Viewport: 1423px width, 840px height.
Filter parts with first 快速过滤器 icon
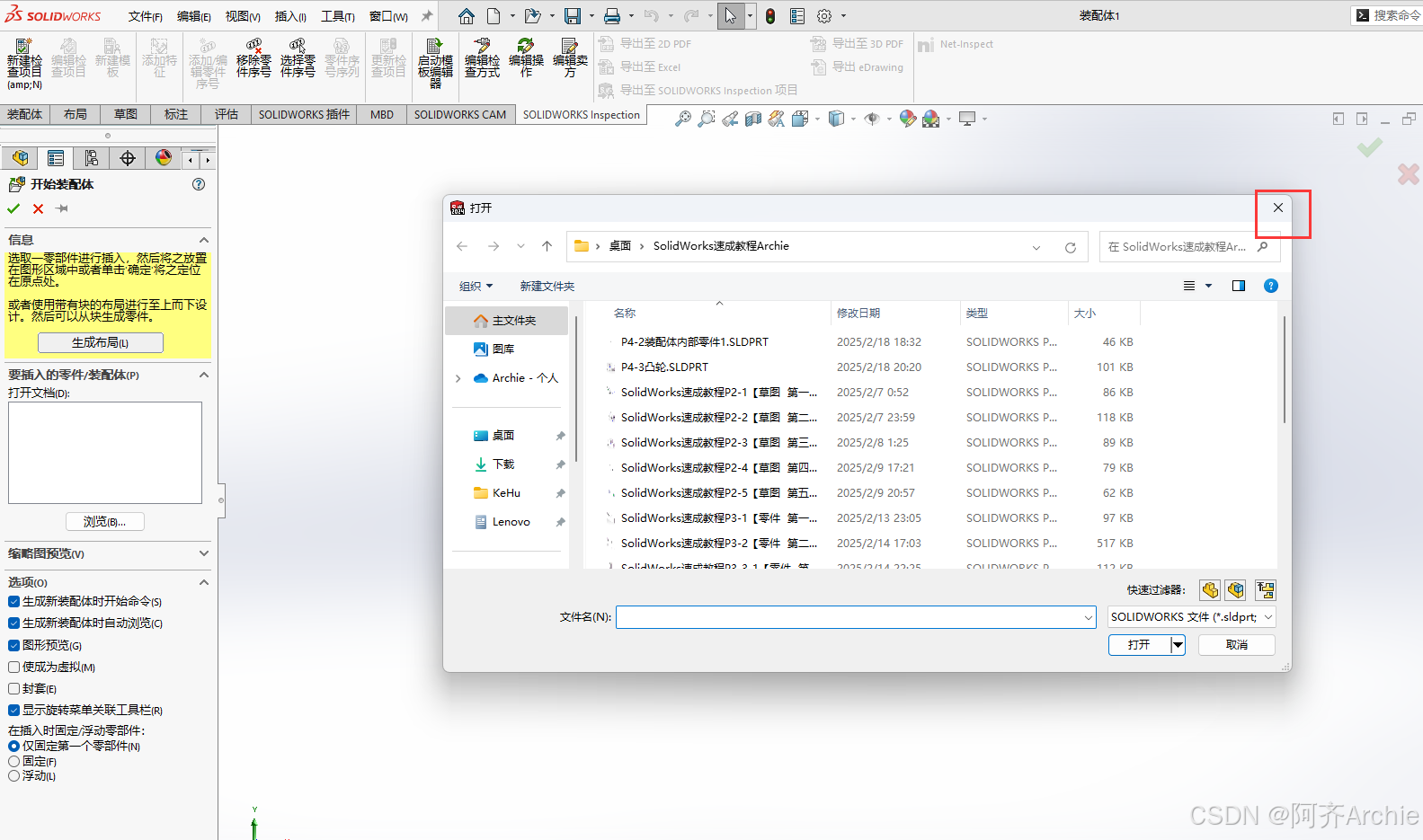pos(1210,590)
